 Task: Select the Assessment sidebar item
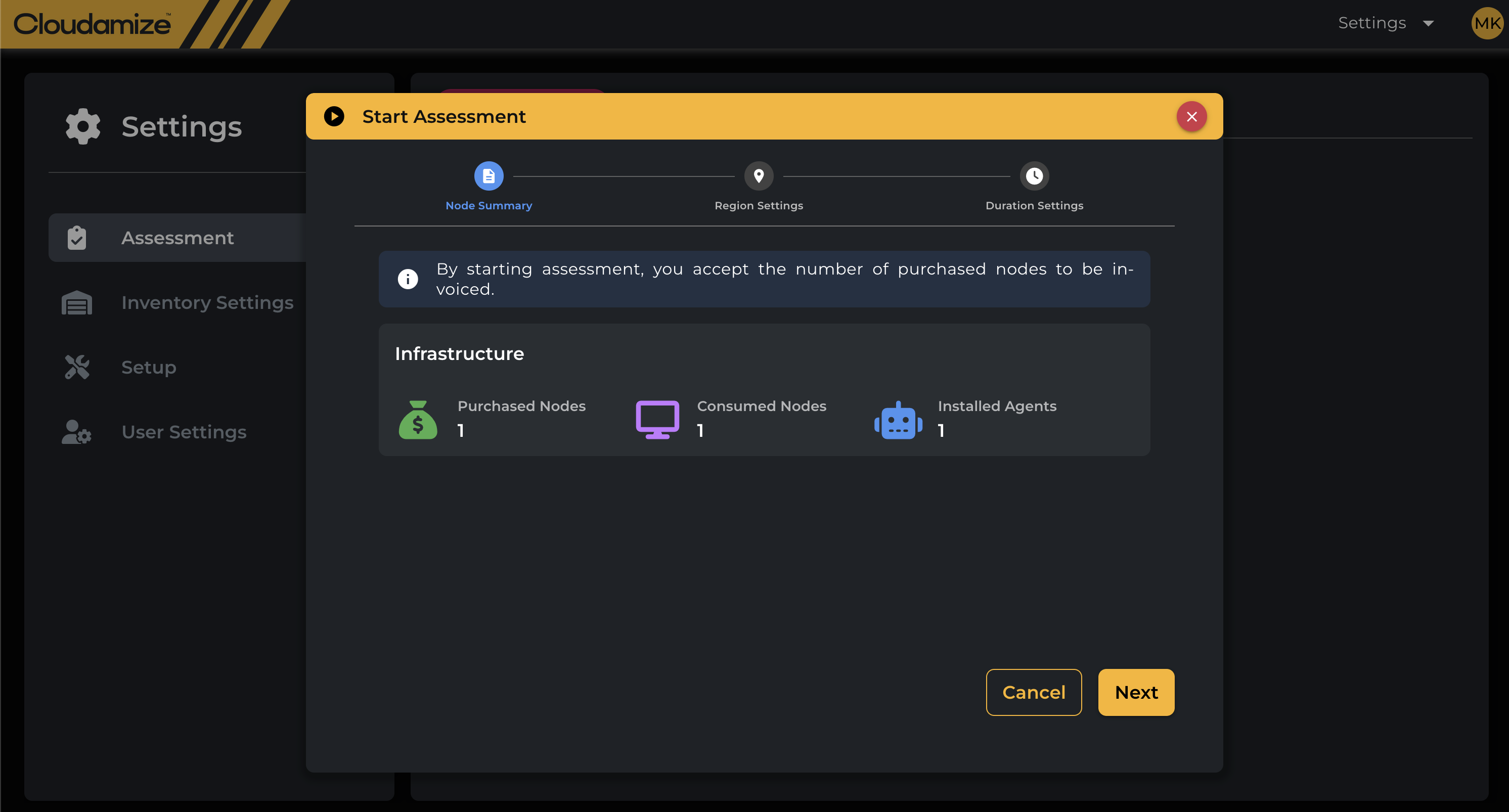[x=177, y=238]
